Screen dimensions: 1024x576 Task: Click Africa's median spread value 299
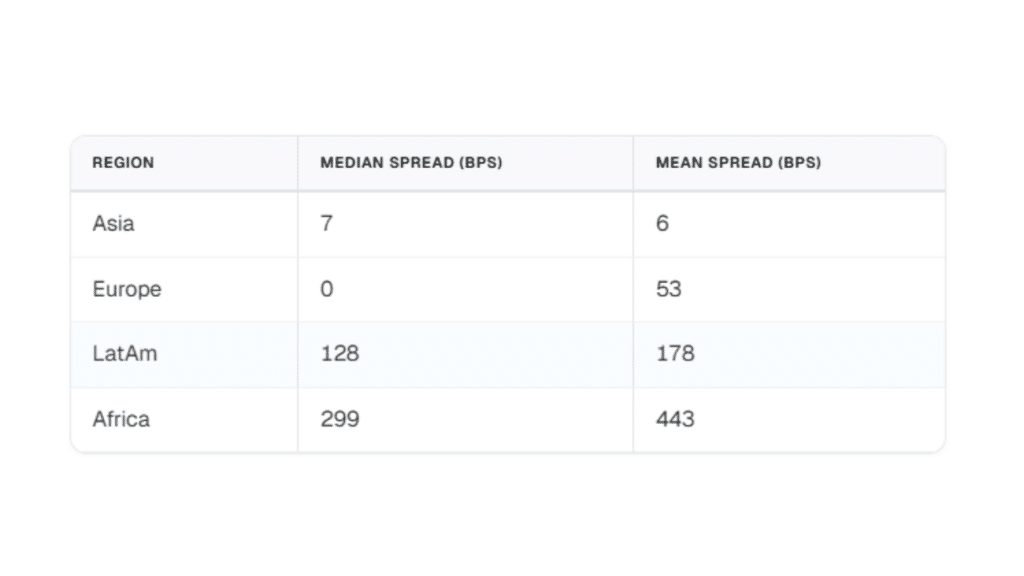[x=339, y=419]
